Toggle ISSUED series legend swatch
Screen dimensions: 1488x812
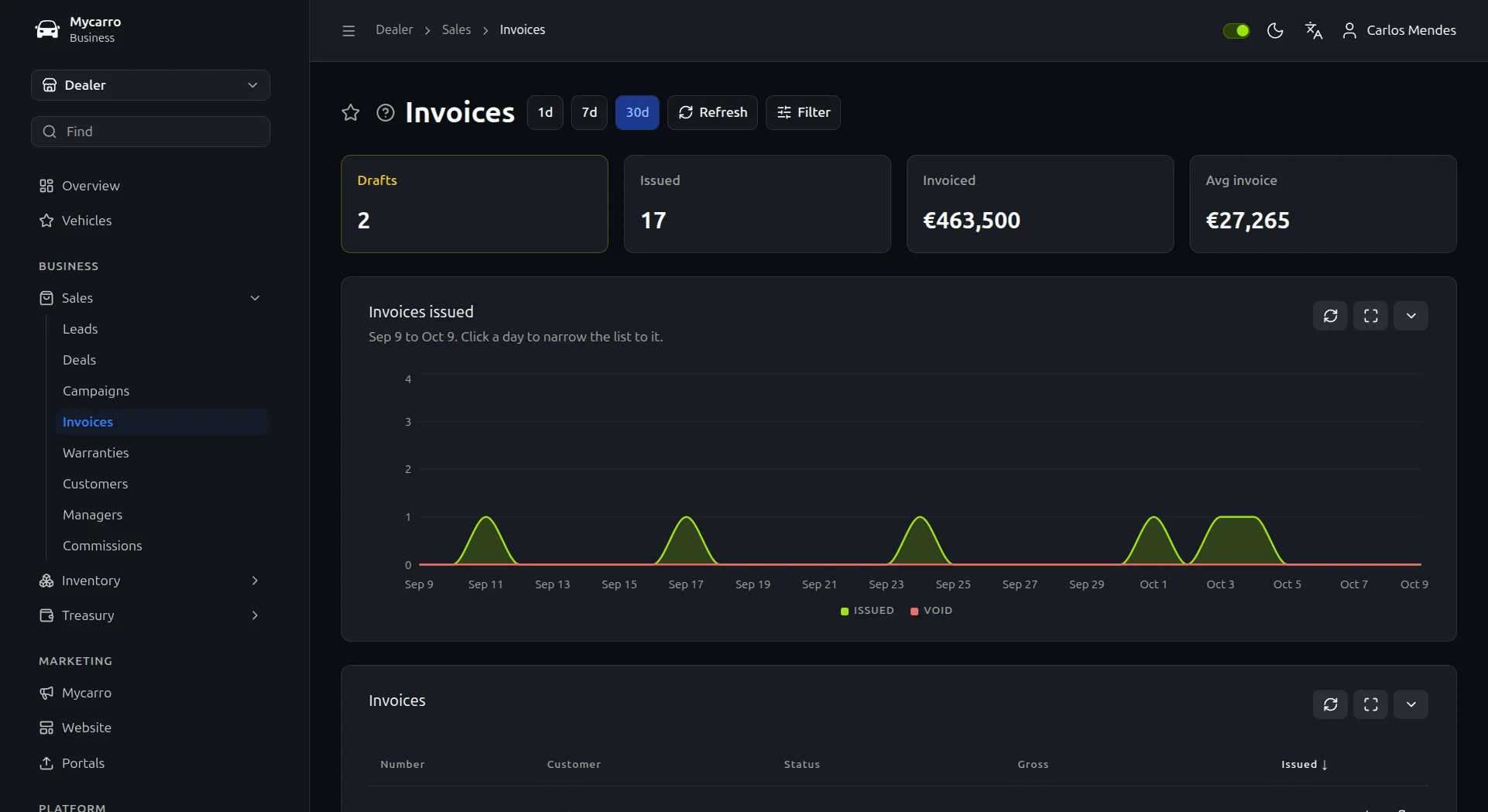845,611
